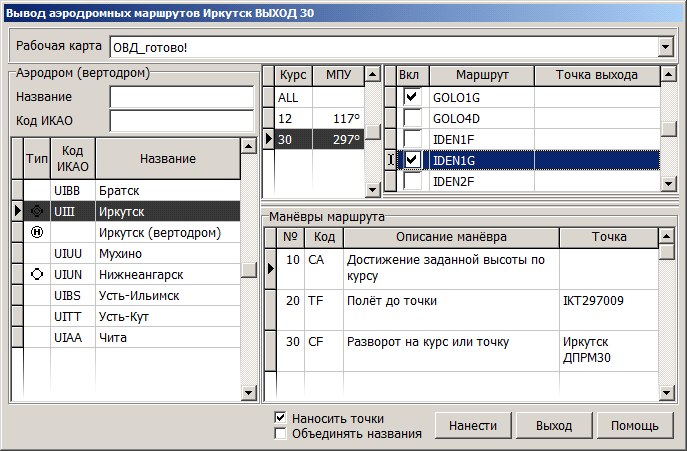
Task: Click the circle type icon for Нижнеангарск
Action: 37,274
